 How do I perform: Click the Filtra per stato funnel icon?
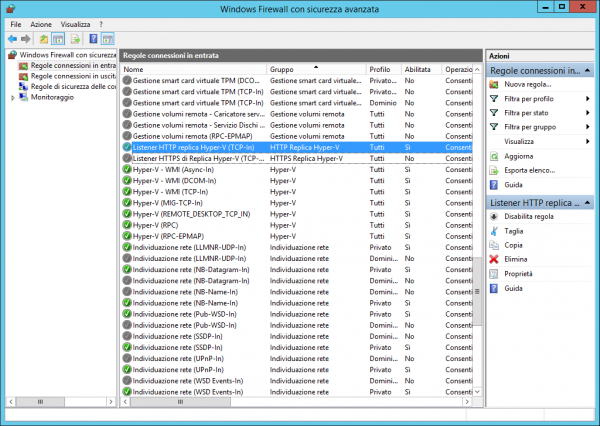494,113
